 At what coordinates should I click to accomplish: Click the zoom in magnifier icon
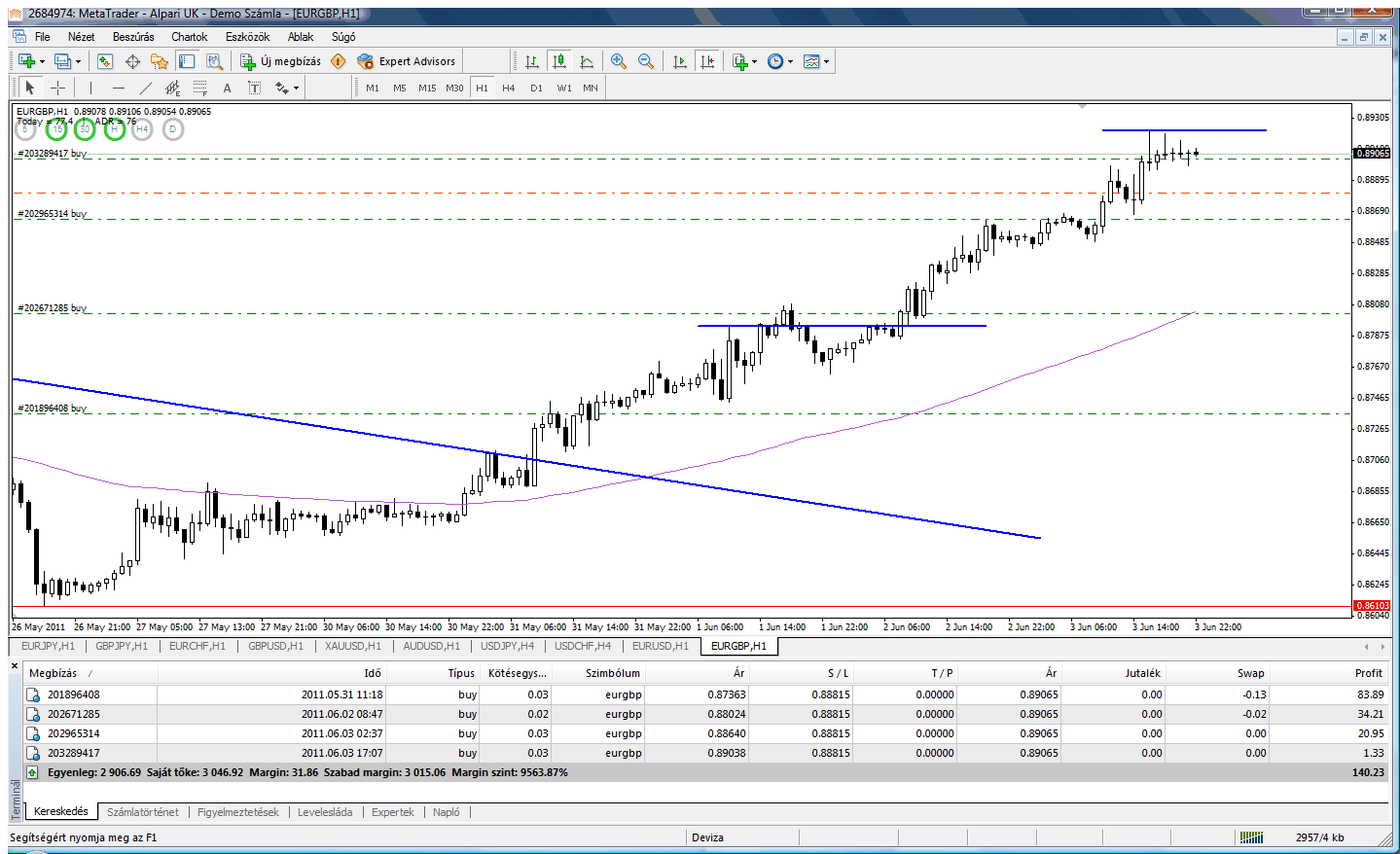[x=618, y=61]
